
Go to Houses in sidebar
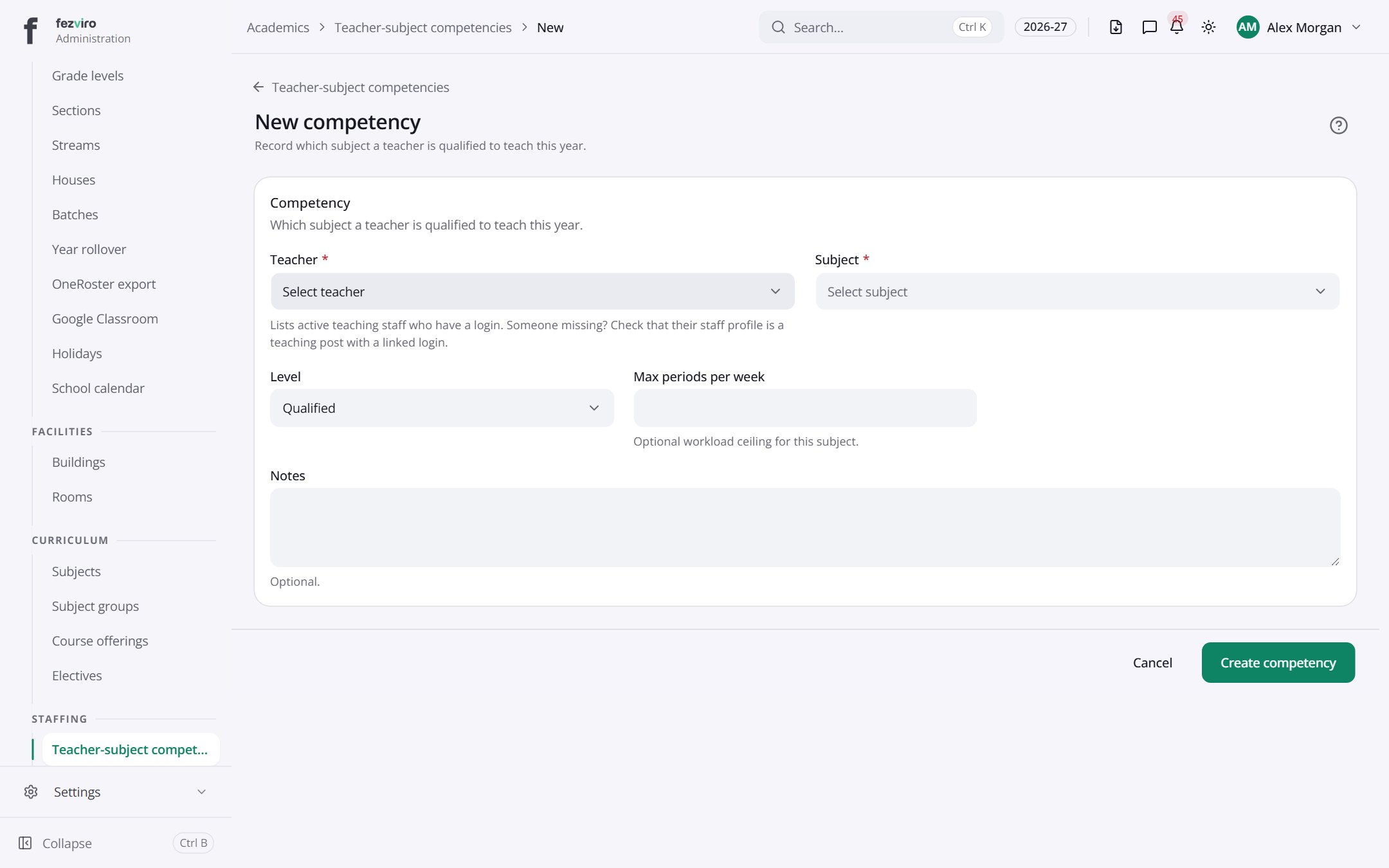[x=73, y=180]
